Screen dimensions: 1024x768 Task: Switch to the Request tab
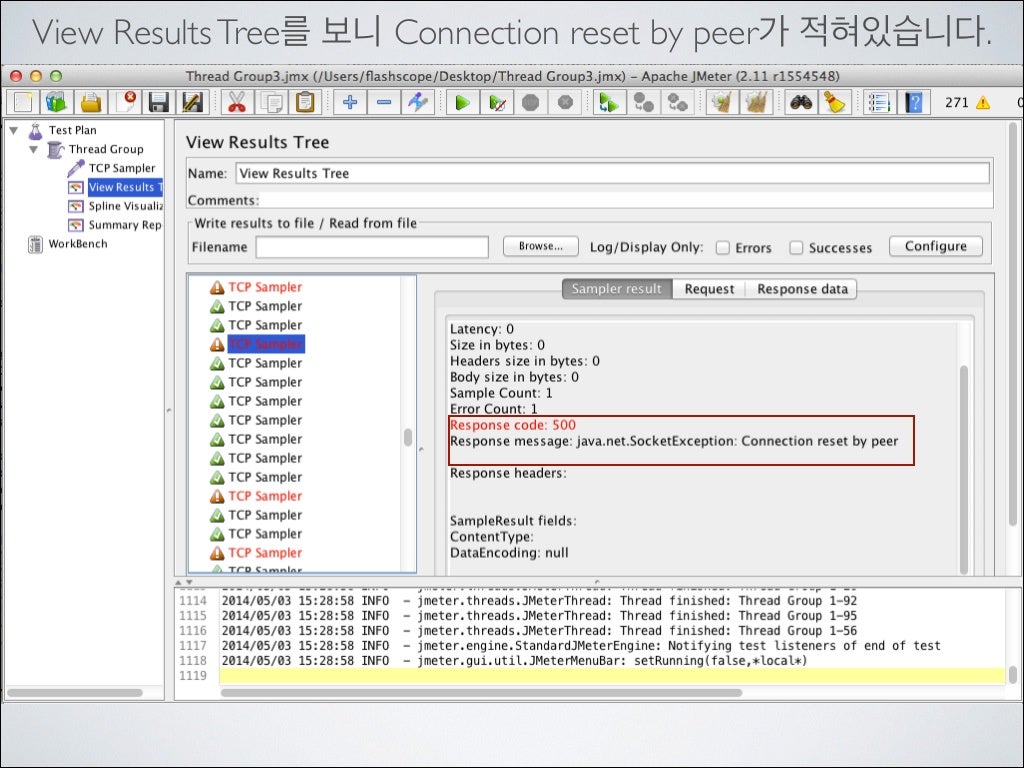click(709, 289)
